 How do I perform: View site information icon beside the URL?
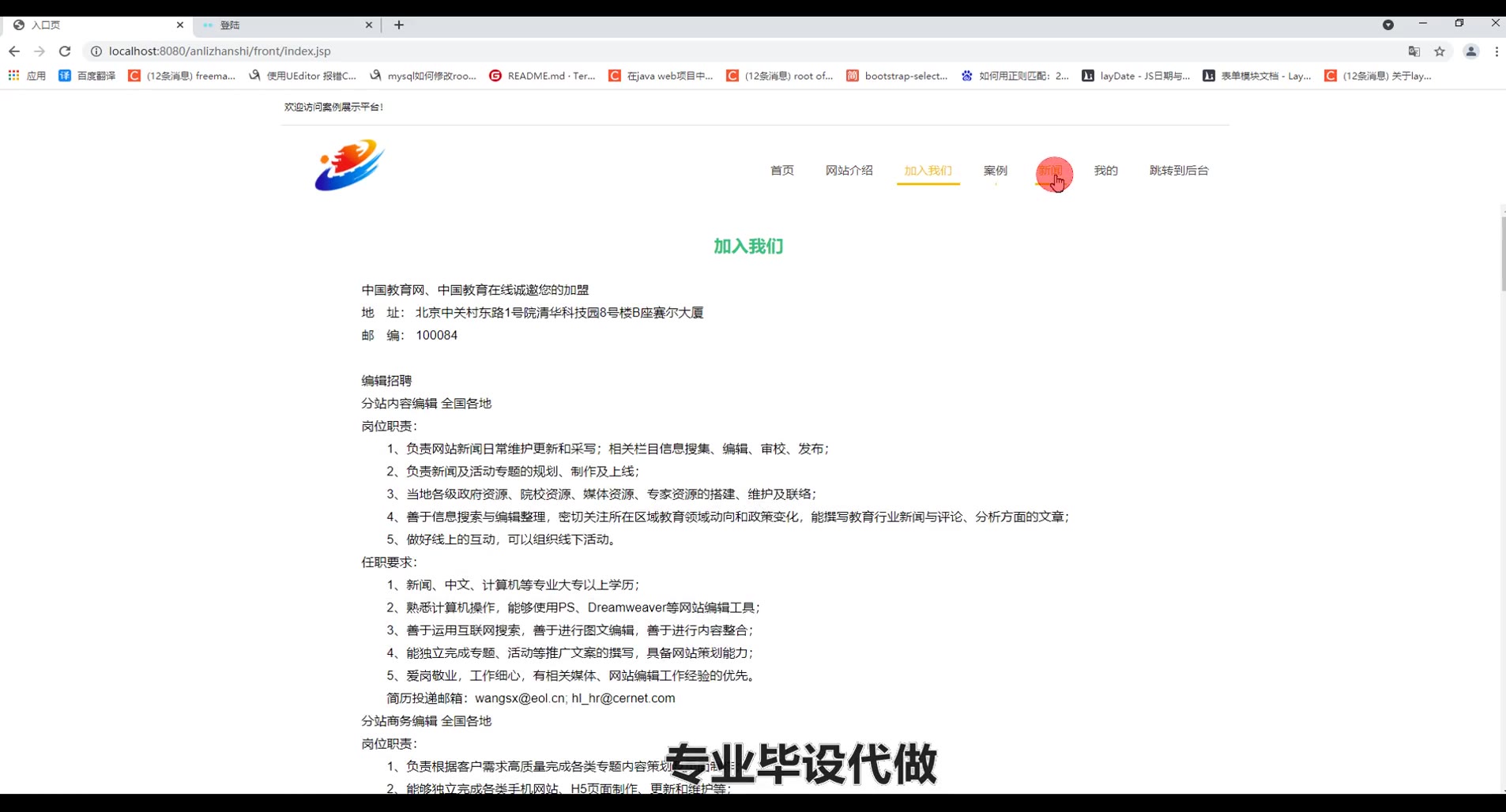(x=96, y=51)
